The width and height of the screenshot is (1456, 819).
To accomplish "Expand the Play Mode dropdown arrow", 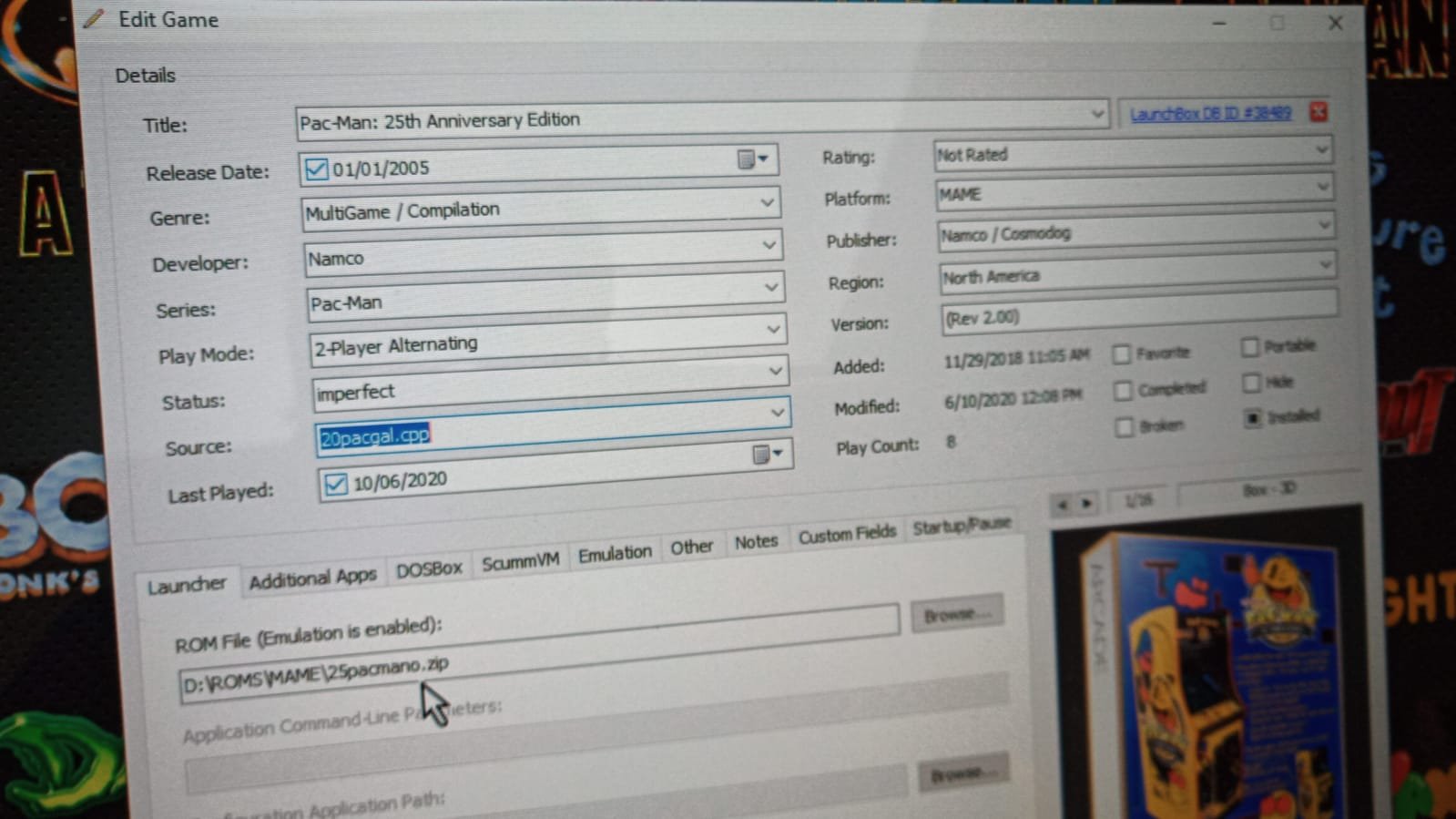I will pos(773,328).
